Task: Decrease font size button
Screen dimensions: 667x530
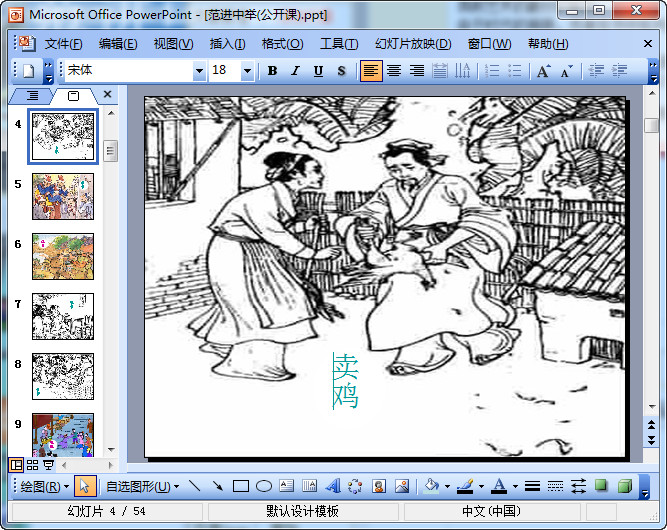Action: tap(567, 71)
